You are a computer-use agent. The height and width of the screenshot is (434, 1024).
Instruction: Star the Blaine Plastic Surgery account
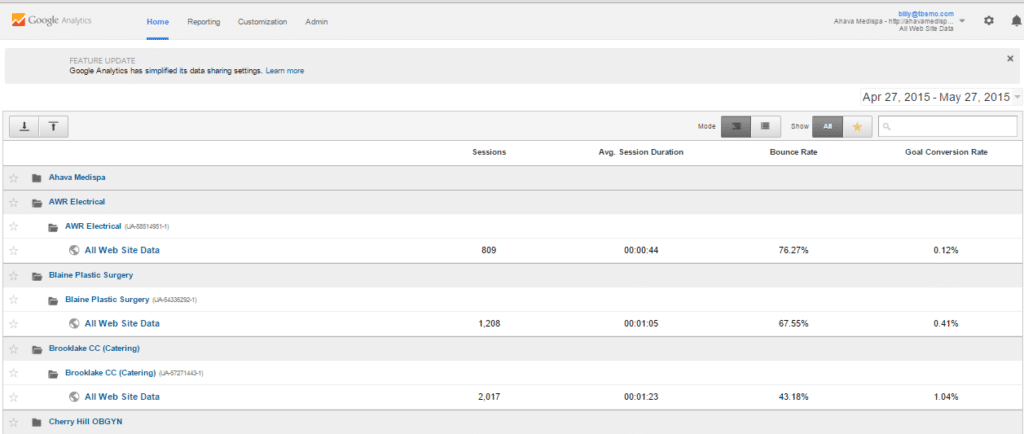pos(14,275)
